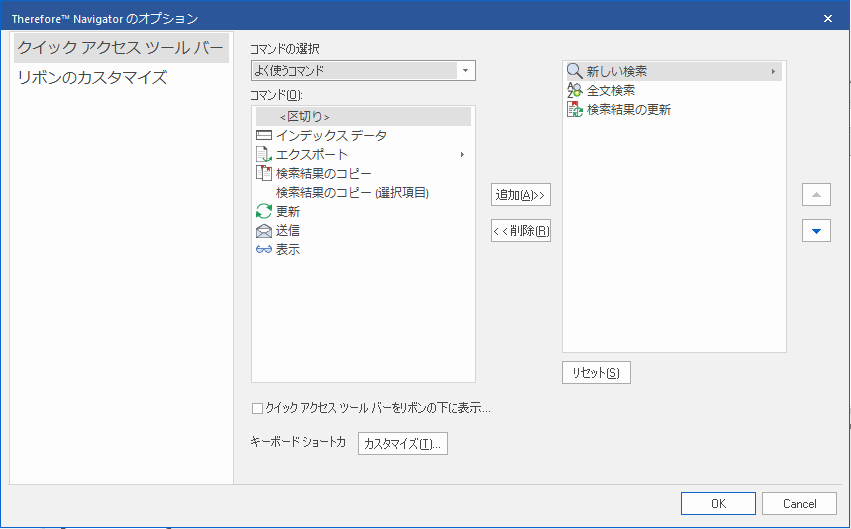Select 検索結果の更新 in the toolbar list
This screenshot has width=851, height=529.
[x=628, y=109]
